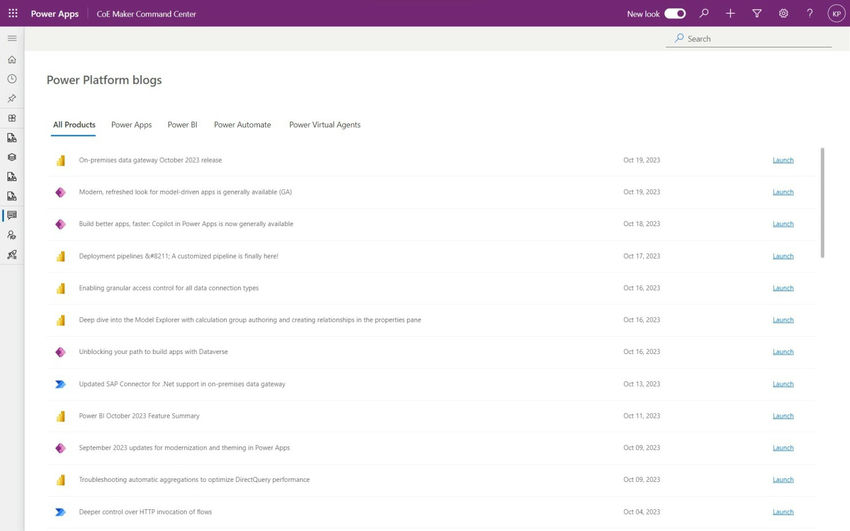
Task: Open the app launcher waffle icon
Action: click(x=13, y=13)
